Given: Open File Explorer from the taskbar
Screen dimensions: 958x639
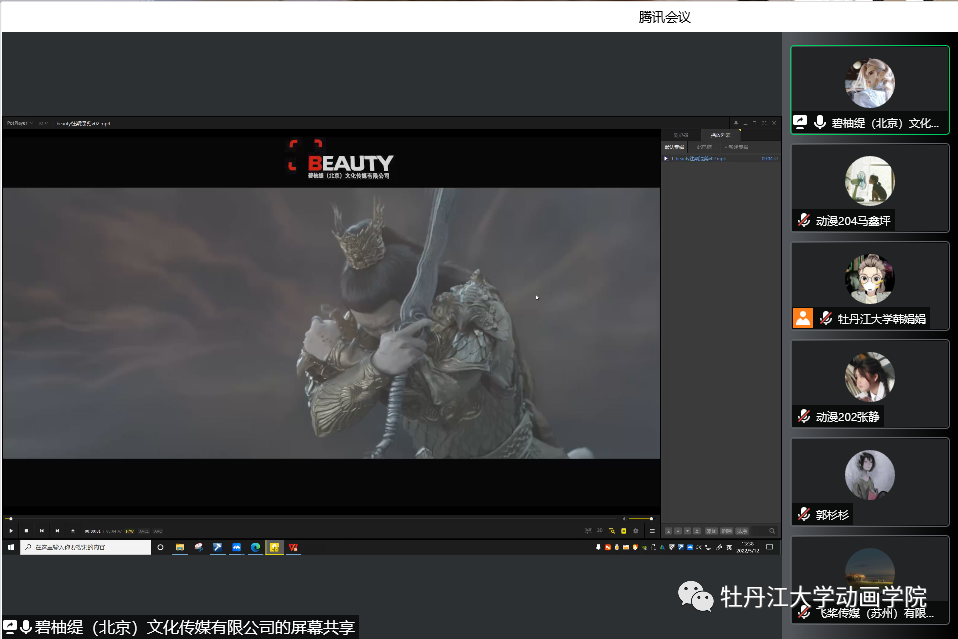Looking at the screenshot, I should click(180, 547).
